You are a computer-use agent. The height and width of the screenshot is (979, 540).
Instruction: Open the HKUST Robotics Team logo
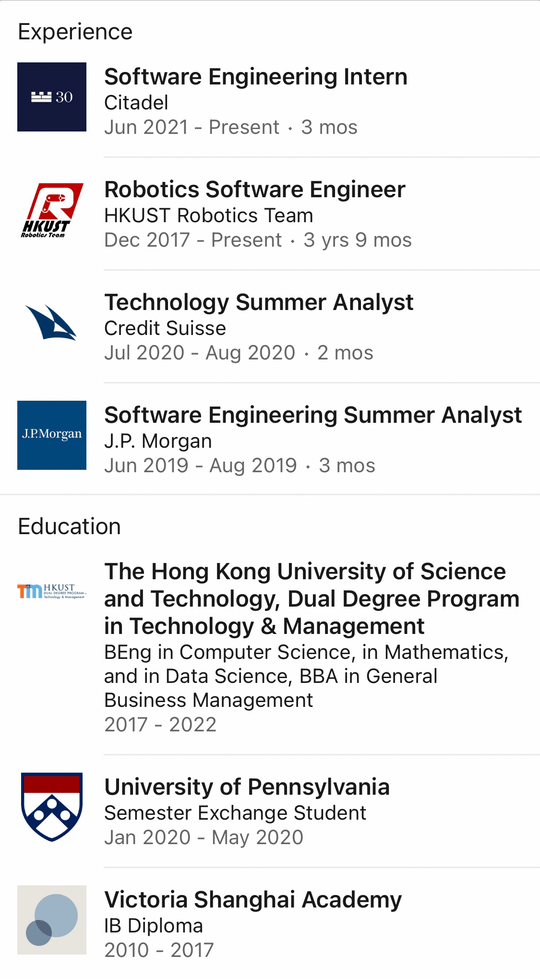52,210
